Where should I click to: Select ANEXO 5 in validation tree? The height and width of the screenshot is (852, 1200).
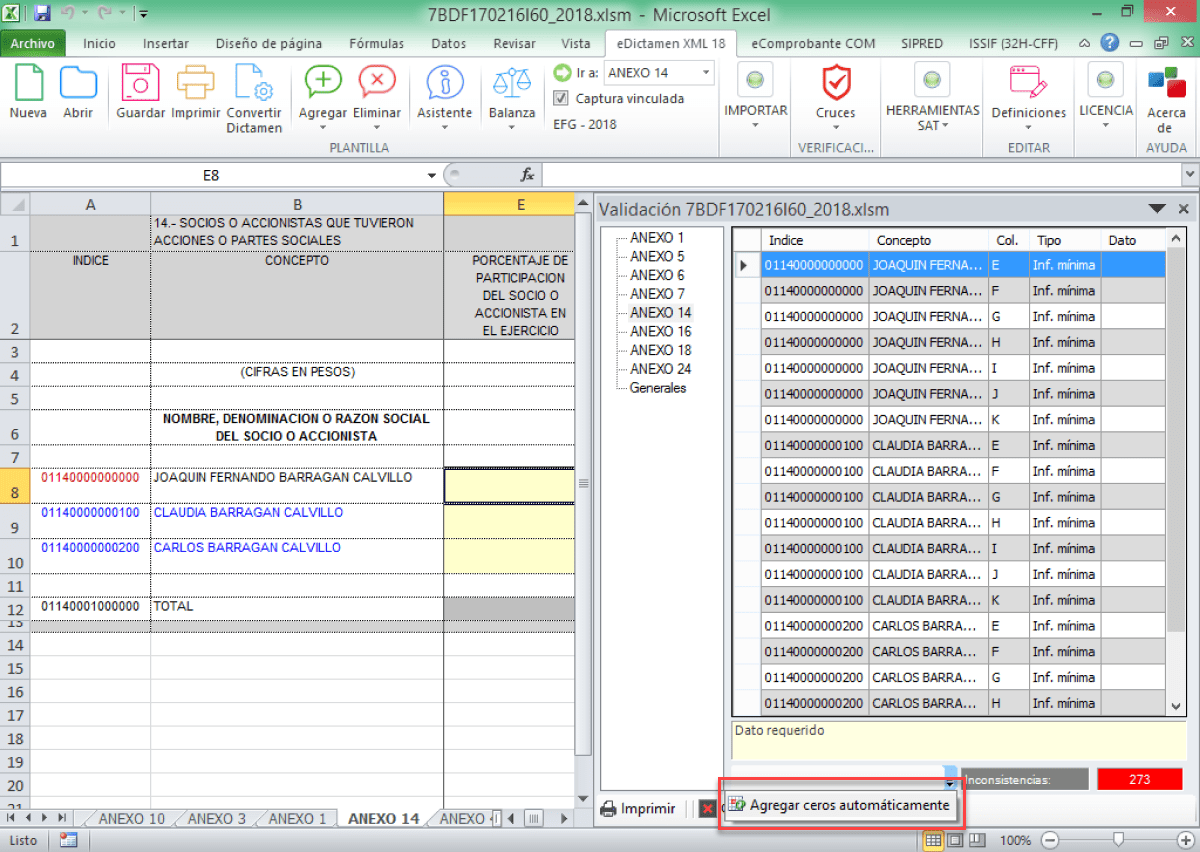657,256
